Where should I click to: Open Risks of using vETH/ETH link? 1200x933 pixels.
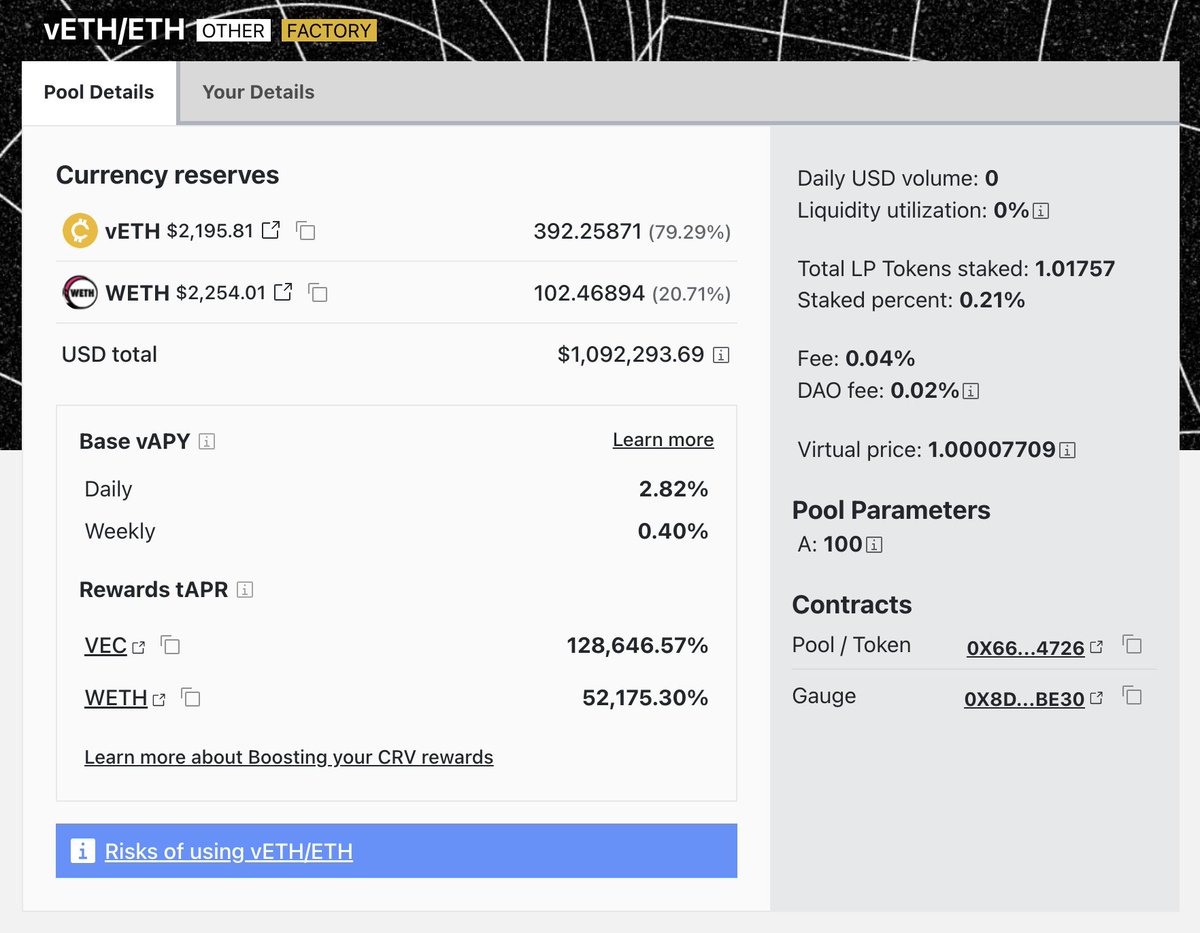click(x=229, y=851)
